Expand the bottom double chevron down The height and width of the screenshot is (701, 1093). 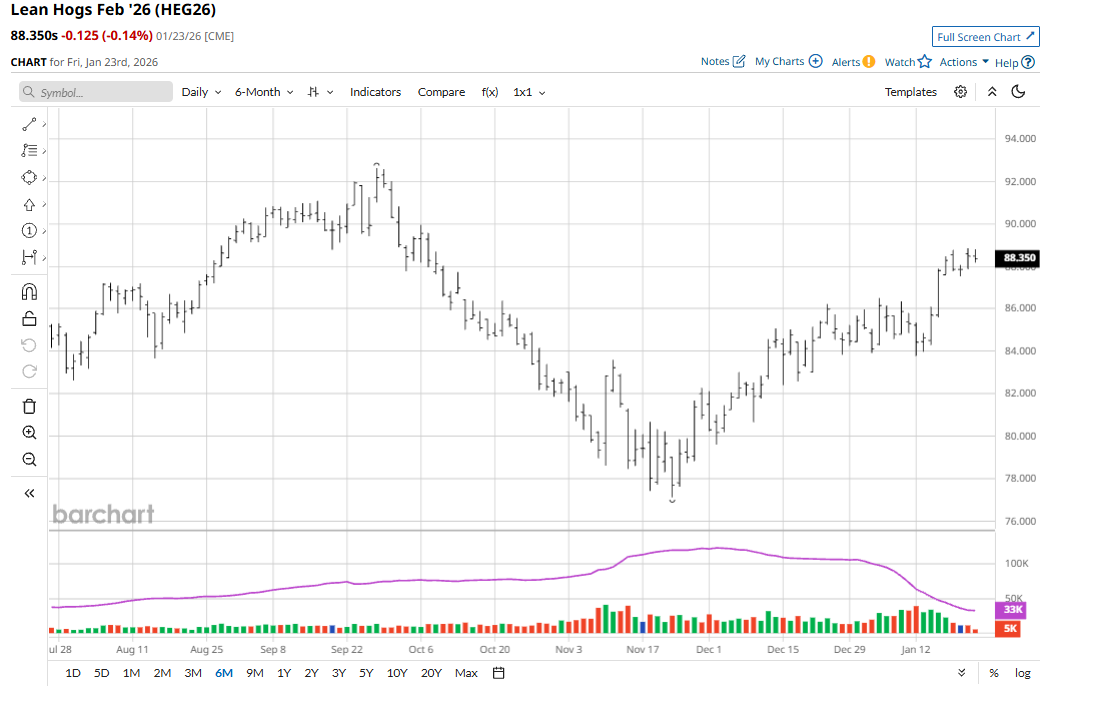(962, 673)
